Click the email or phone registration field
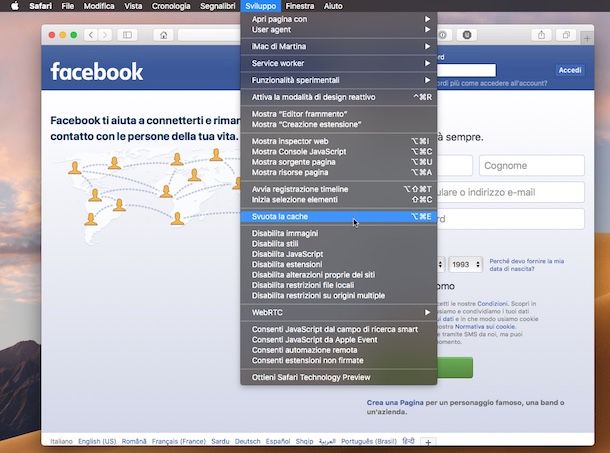This screenshot has width=610, height=453. pos(511,192)
